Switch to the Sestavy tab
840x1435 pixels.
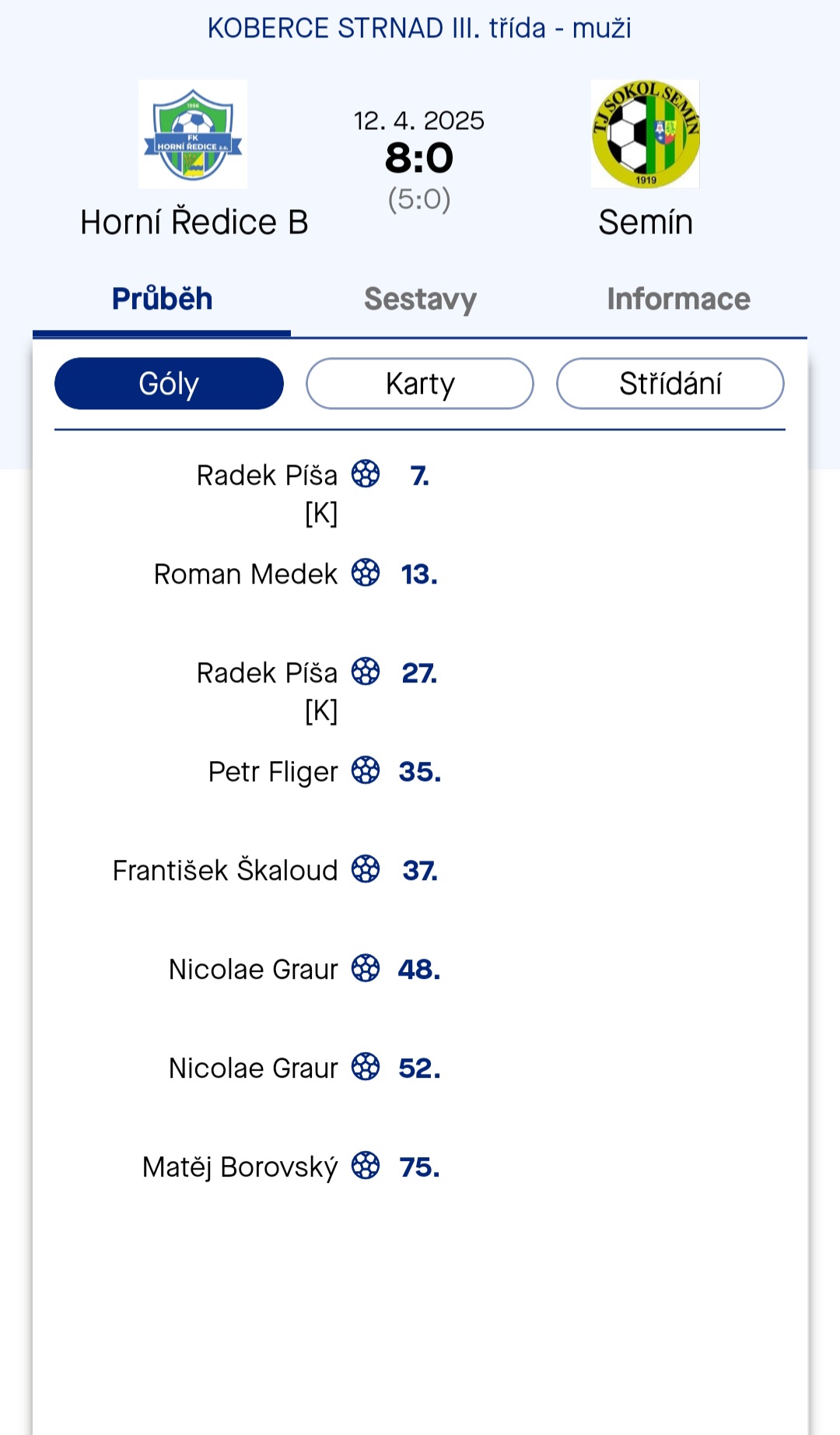(x=420, y=300)
